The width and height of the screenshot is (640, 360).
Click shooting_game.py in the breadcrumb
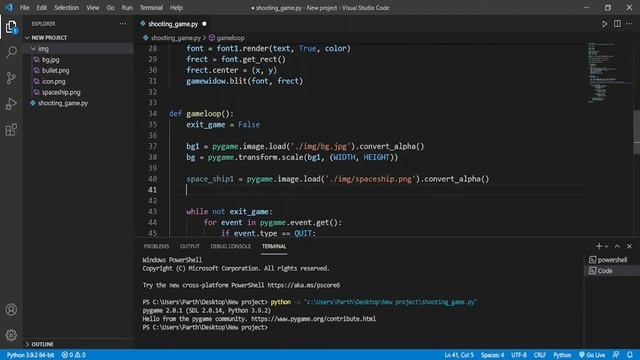176,38
